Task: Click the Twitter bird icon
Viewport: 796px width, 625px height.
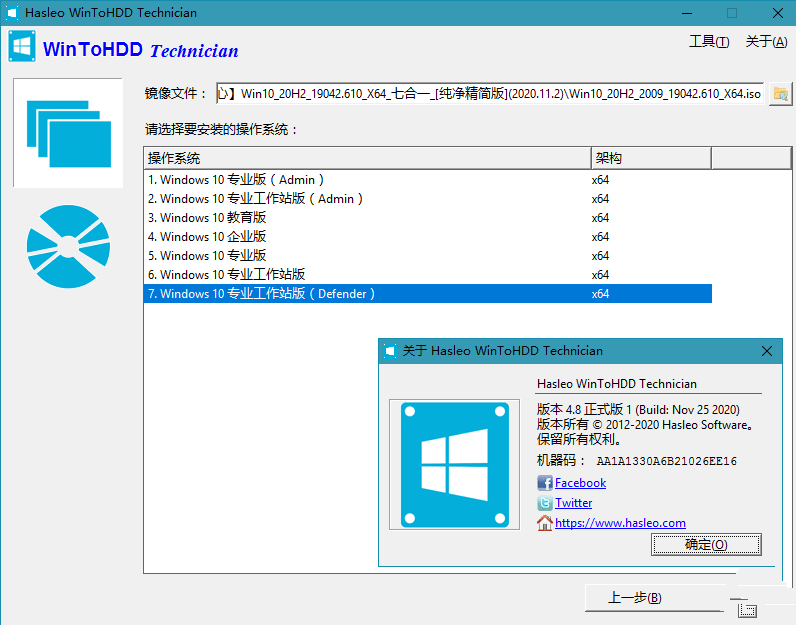Action: [545, 503]
